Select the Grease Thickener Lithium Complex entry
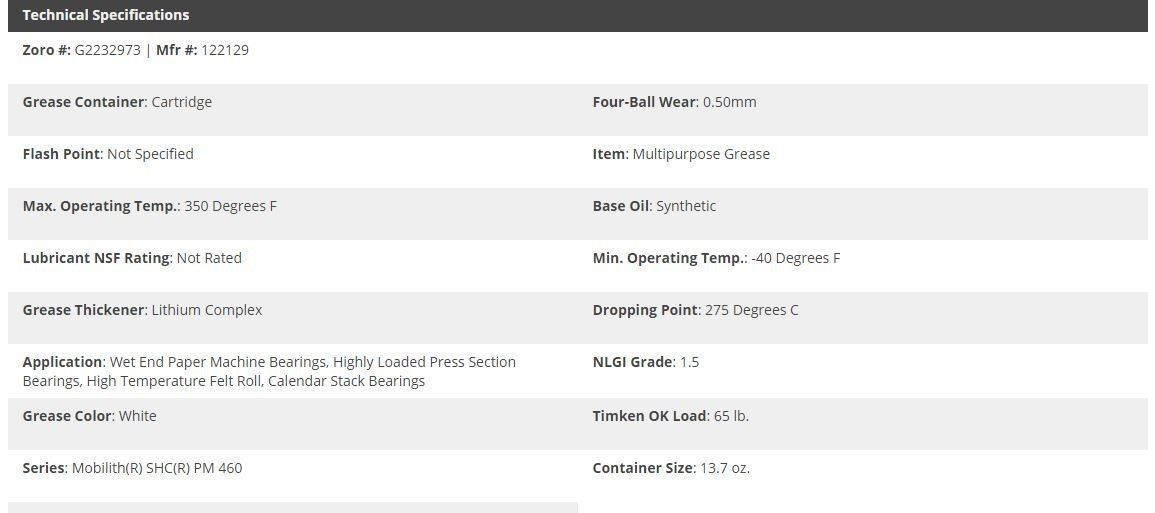The width and height of the screenshot is (1155, 513). click(x=142, y=310)
